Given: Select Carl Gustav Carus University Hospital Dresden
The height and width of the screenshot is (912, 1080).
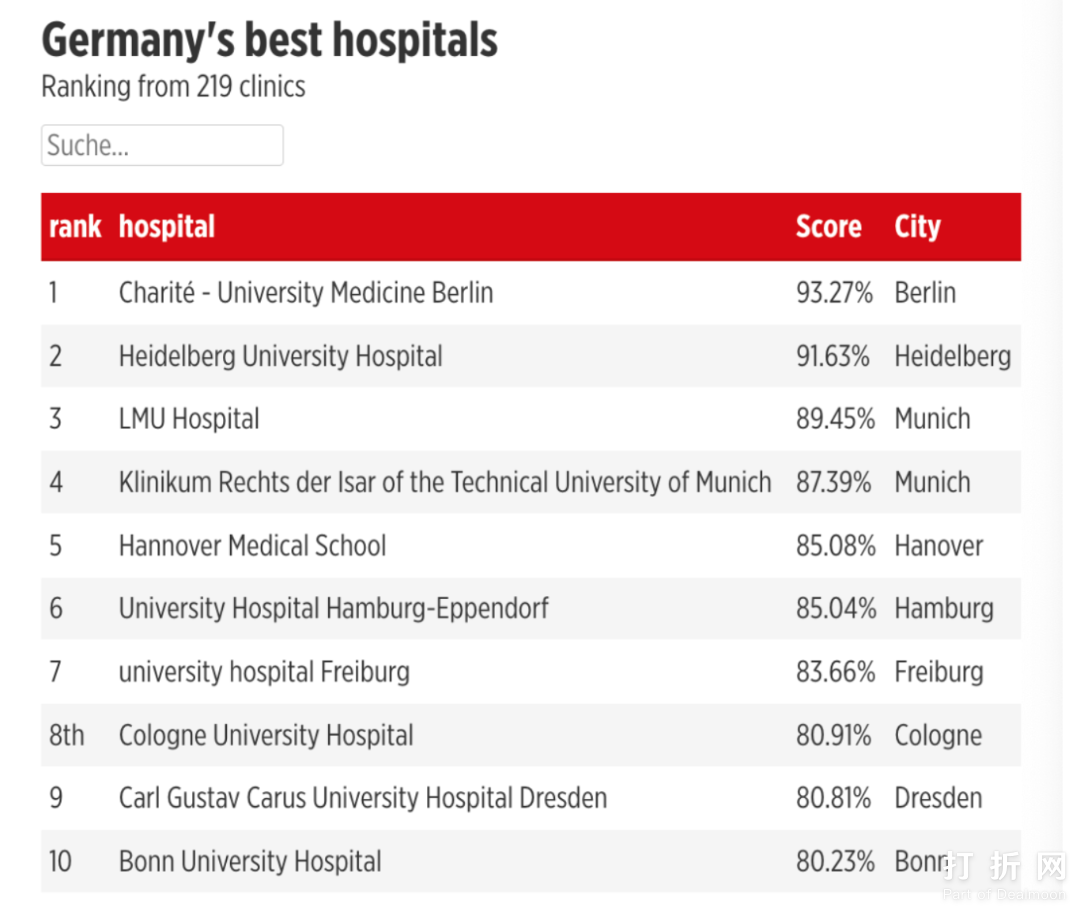Looking at the screenshot, I should tap(362, 799).
